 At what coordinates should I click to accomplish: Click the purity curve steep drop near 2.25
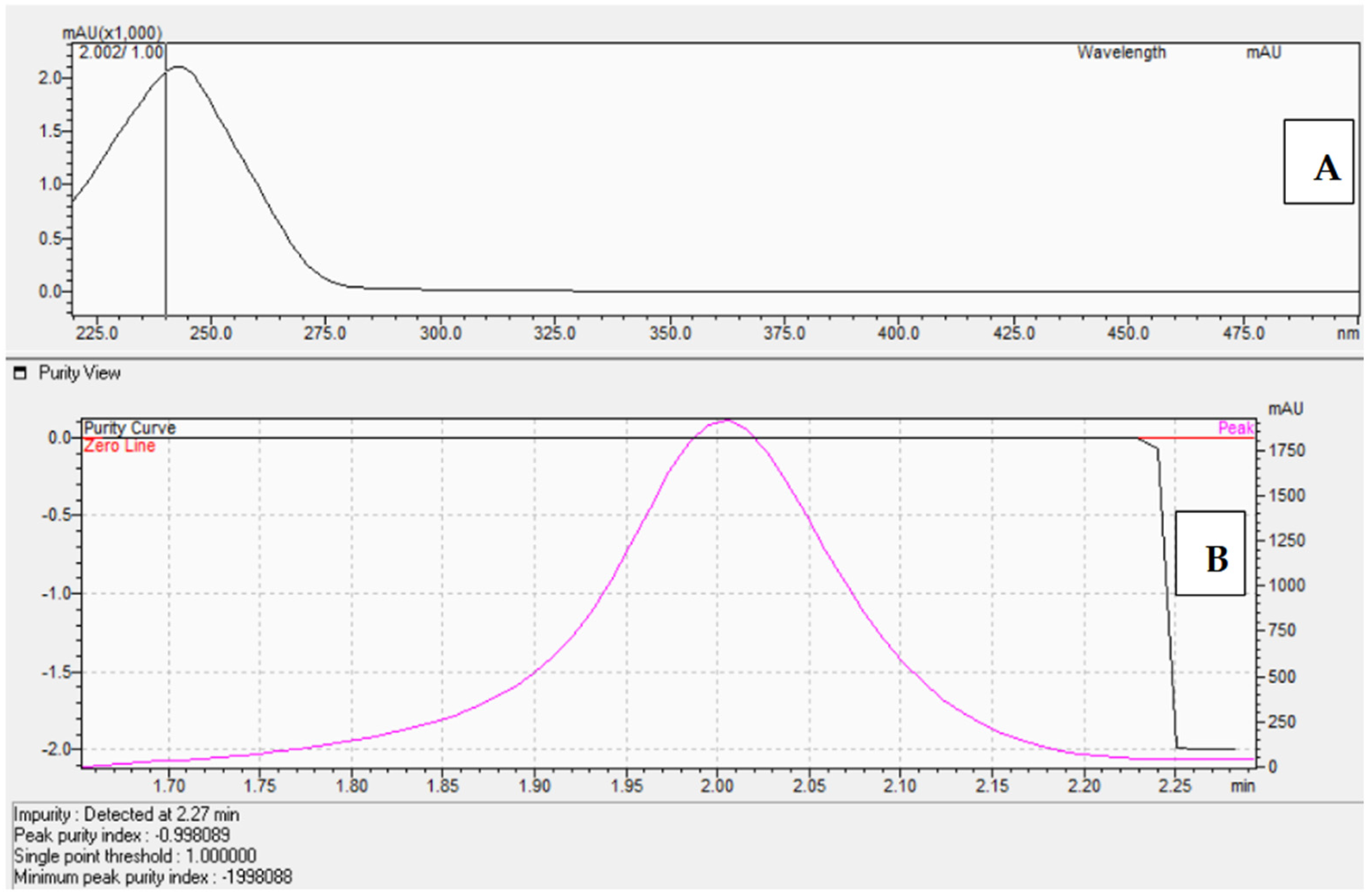1168,599
